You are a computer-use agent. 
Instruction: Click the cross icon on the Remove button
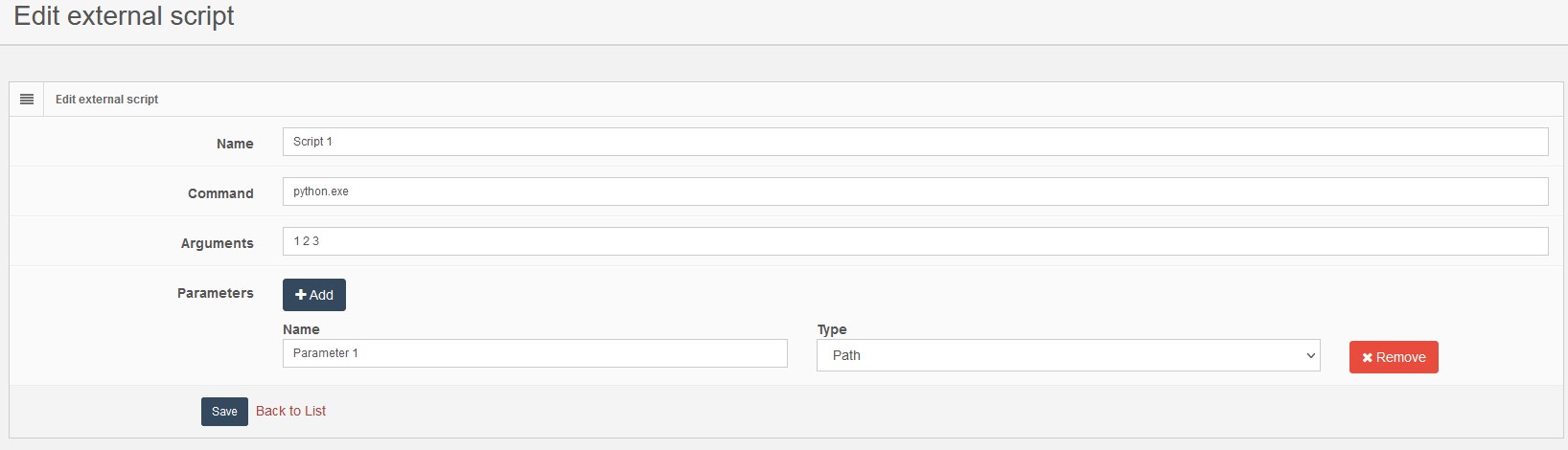pyautogui.click(x=1368, y=357)
